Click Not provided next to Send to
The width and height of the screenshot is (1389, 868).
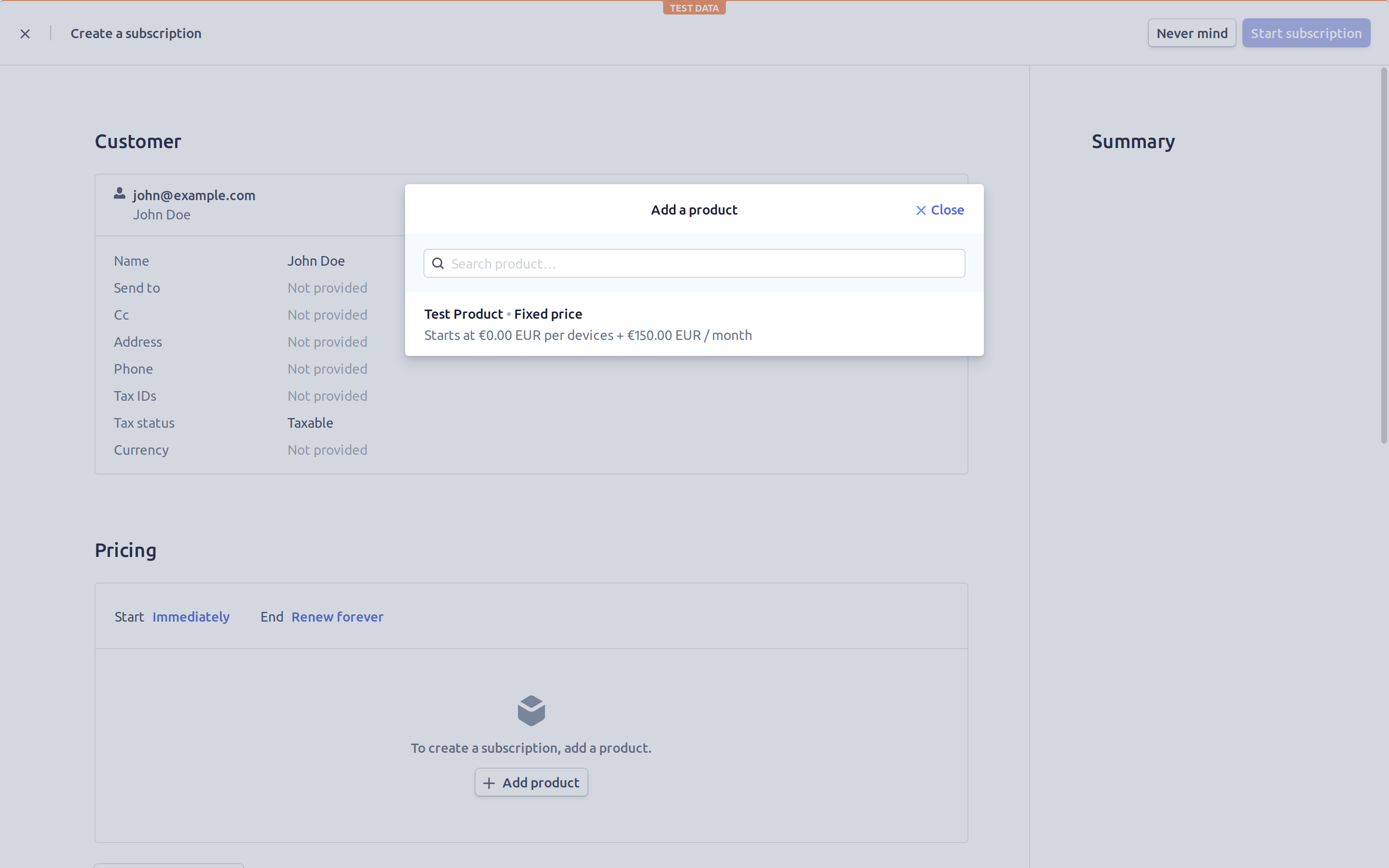(327, 287)
